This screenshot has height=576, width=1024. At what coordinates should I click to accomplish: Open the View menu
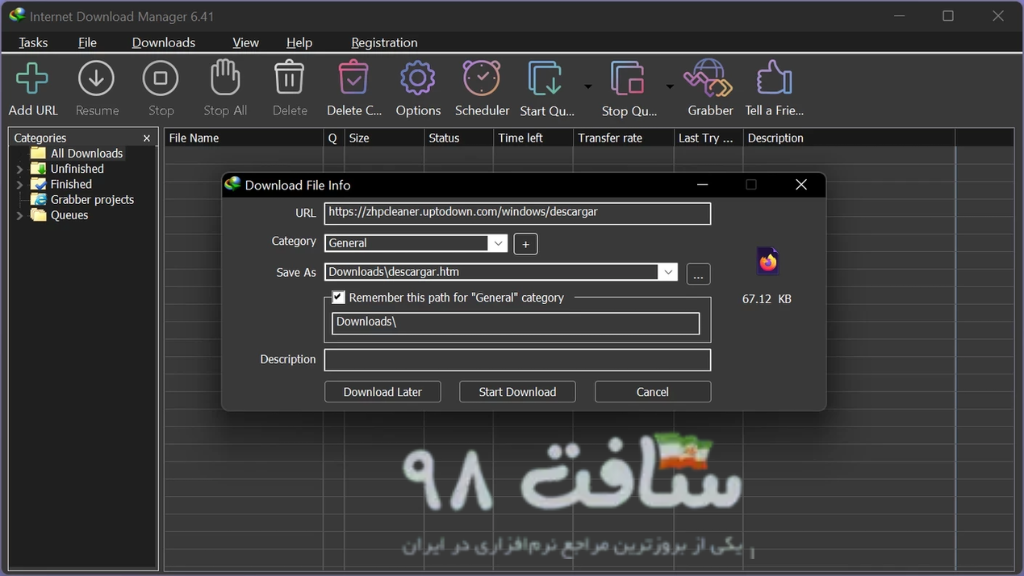coord(246,42)
